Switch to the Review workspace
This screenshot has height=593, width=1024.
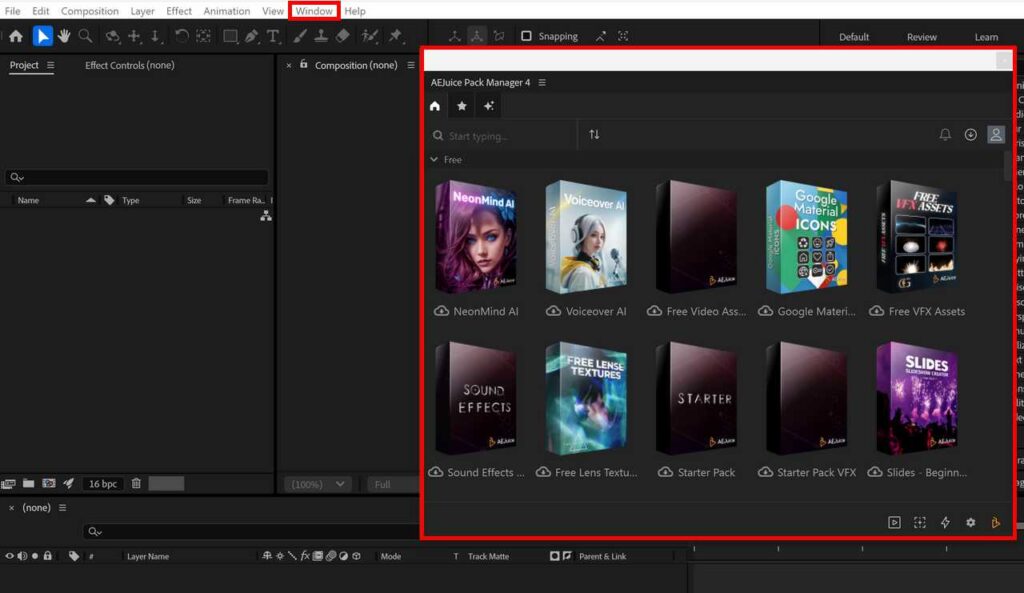tap(921, 37)
